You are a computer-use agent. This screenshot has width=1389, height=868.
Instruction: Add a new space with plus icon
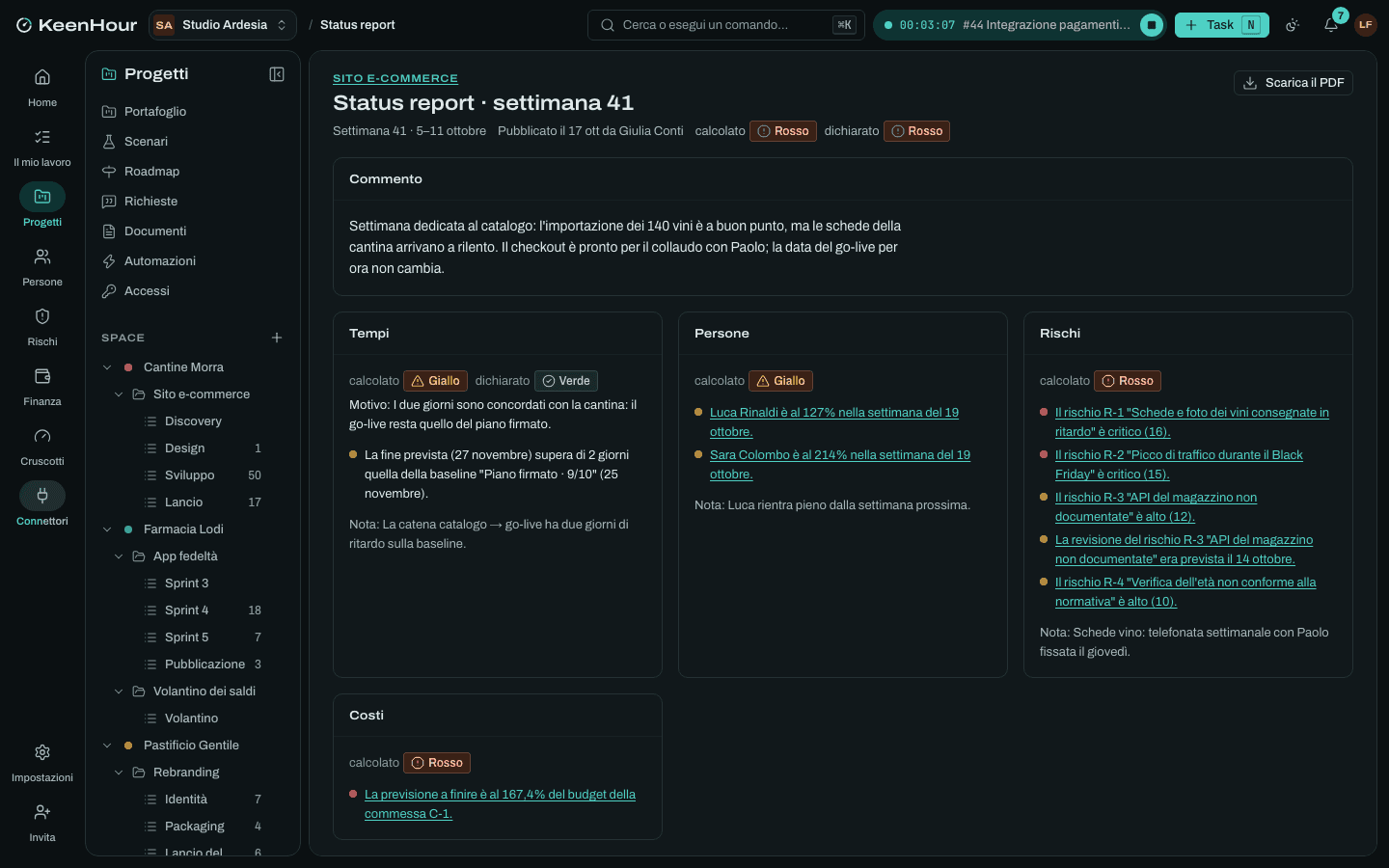pos(277,338)
